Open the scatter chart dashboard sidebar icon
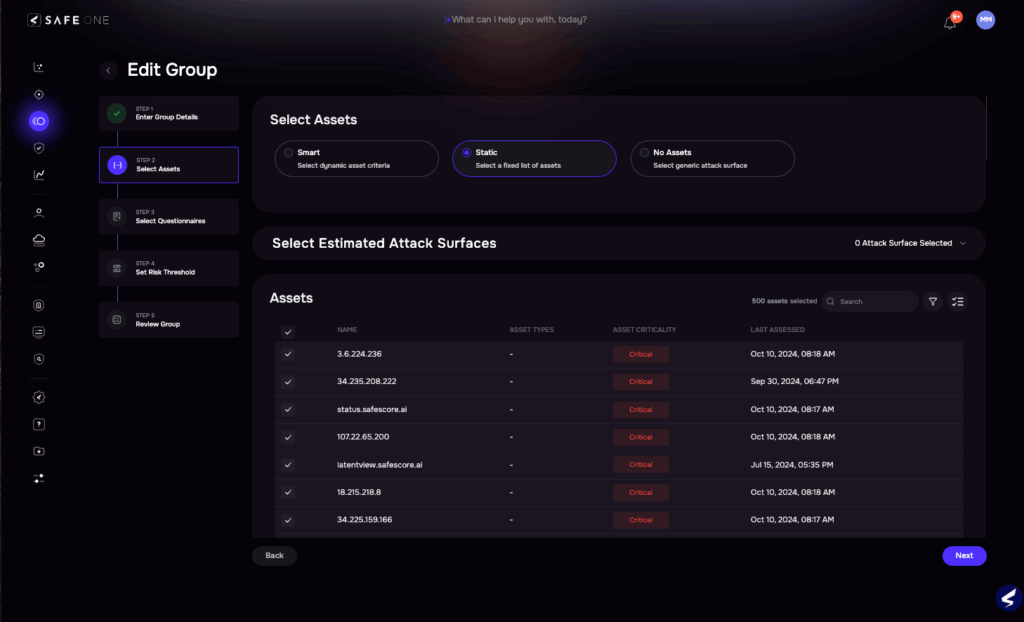The image size is (1024, 622). (39, 67)
